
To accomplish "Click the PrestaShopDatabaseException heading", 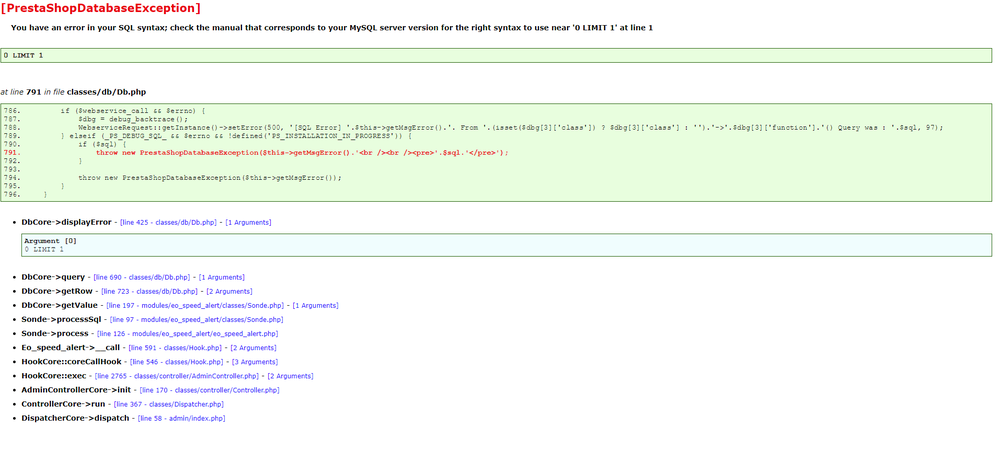I will click(x=101, y=8).
